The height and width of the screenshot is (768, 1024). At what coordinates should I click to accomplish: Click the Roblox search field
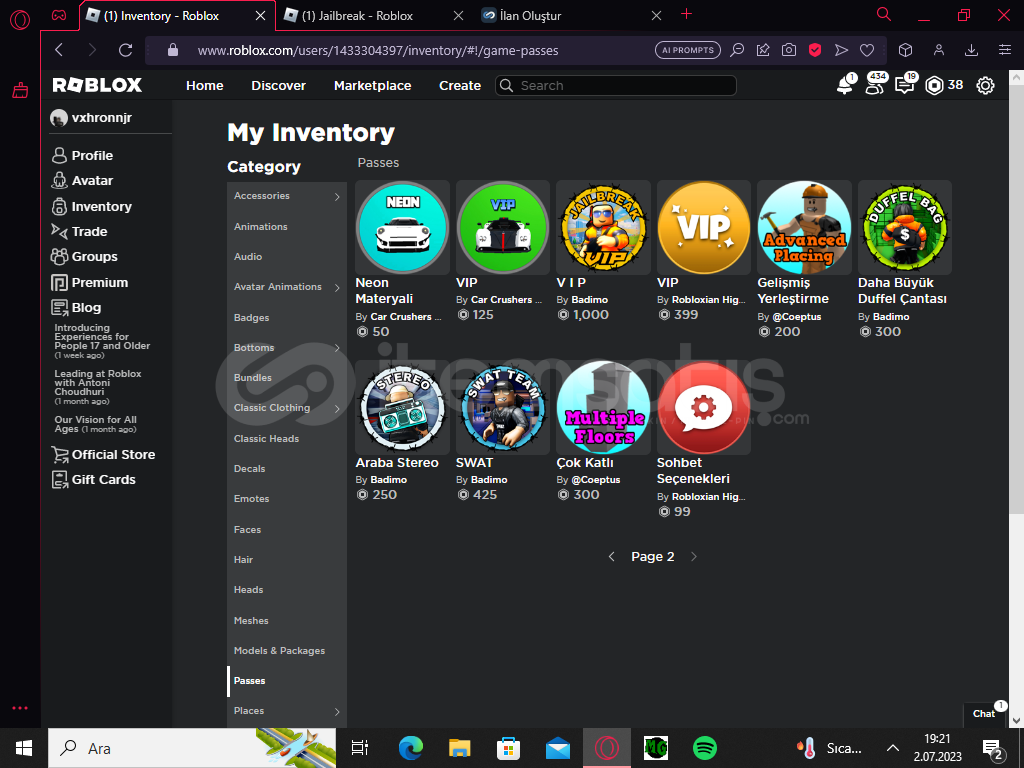point(616,86)
